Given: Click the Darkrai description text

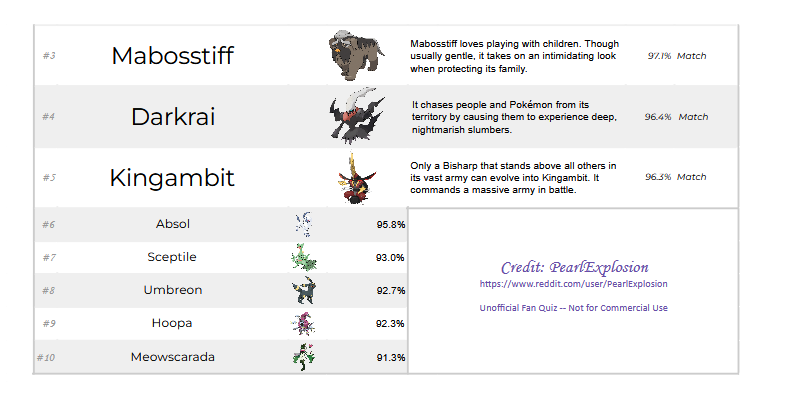Looking at the screenshot, I should coord(514,117).
